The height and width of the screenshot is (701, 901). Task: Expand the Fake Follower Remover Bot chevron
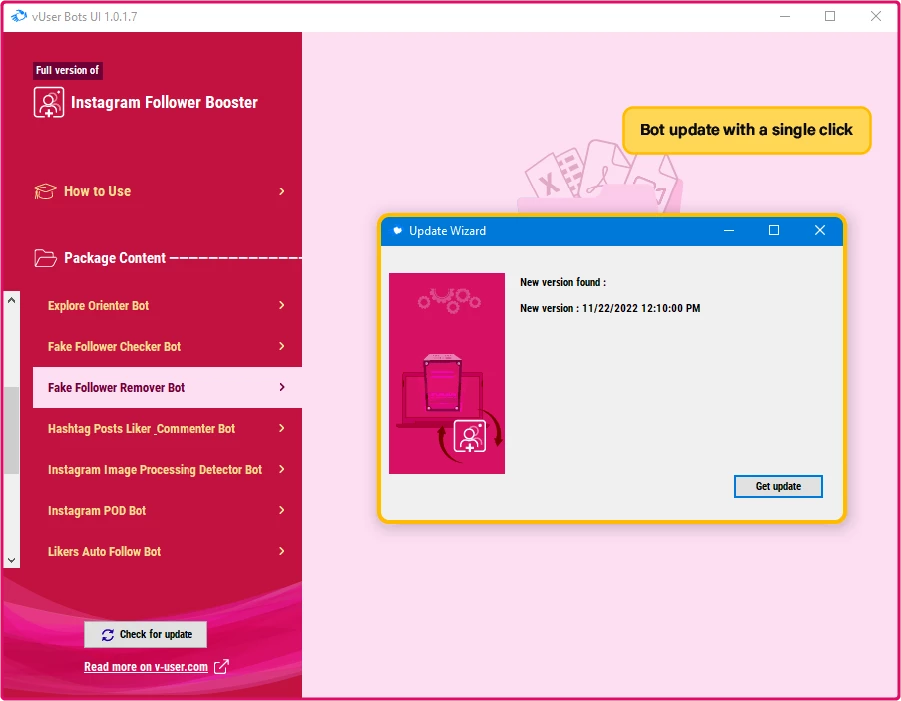282,387
